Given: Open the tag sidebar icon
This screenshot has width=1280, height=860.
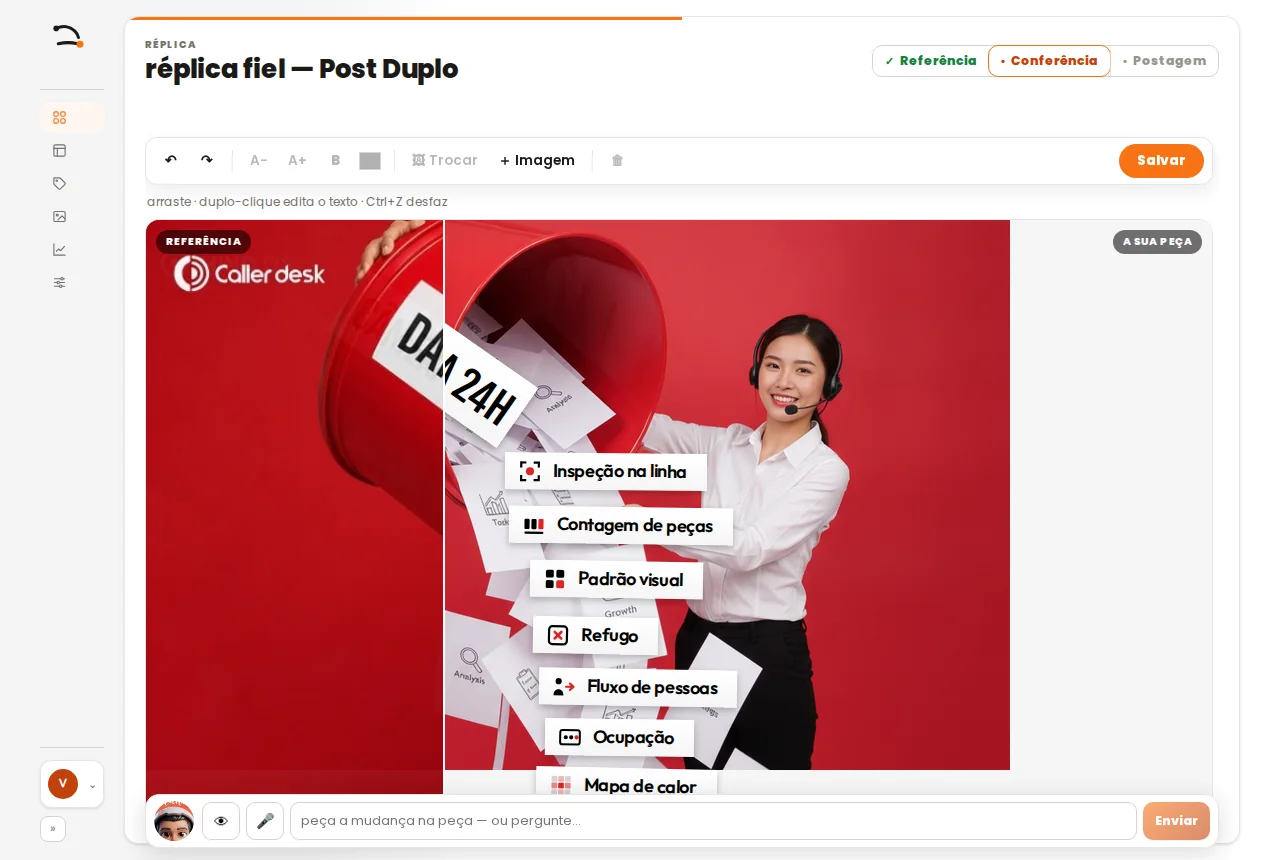Looking at the screenshot, I should click(60, 183).
